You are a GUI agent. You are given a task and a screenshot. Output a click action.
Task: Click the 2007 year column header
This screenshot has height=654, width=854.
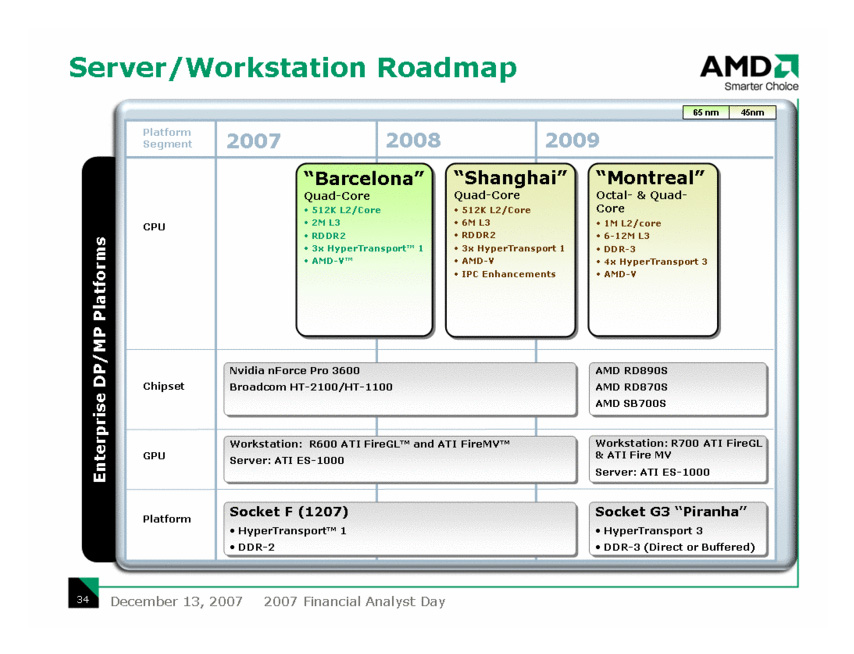pyautogui.click(x=253, y=141)
